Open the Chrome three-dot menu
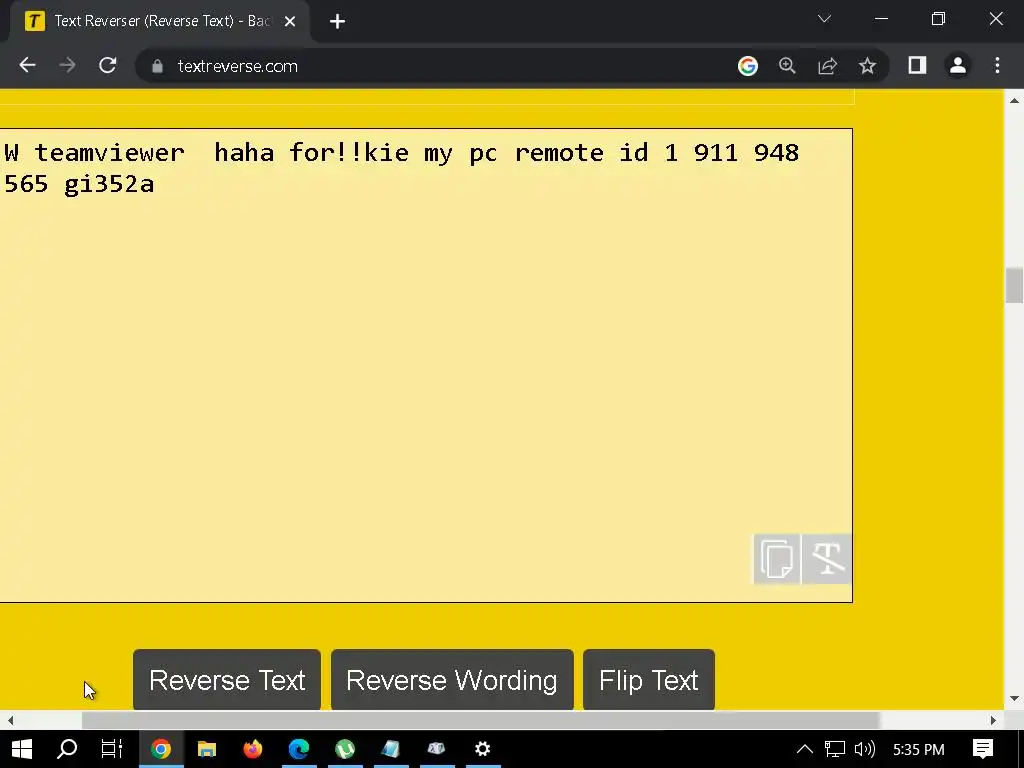 tap(997, 65)
